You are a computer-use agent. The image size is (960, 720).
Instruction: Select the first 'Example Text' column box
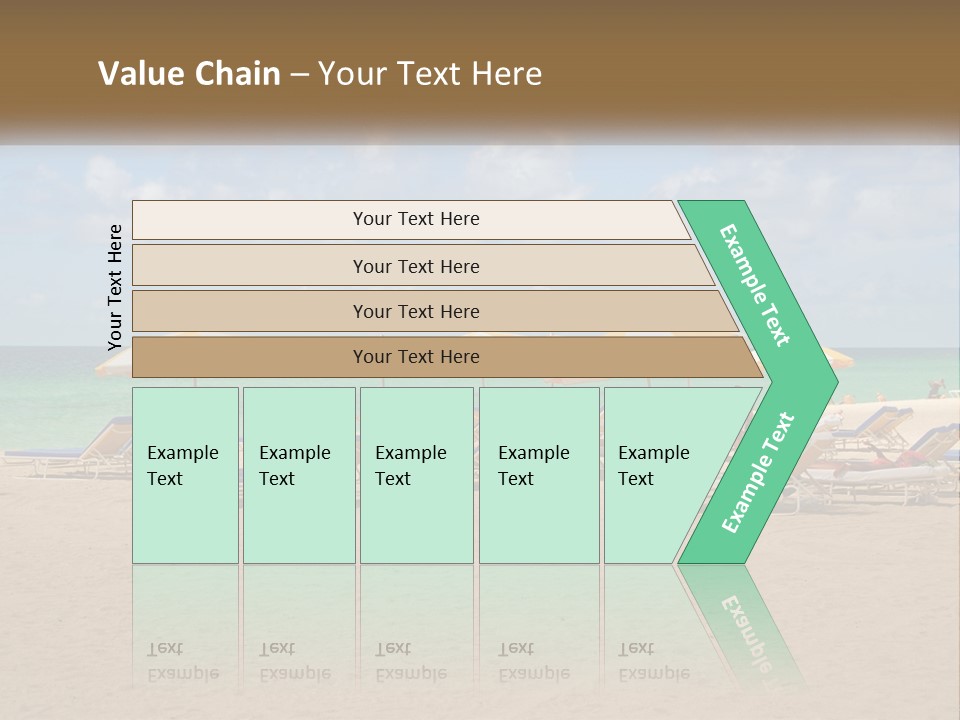click(186, 475)
